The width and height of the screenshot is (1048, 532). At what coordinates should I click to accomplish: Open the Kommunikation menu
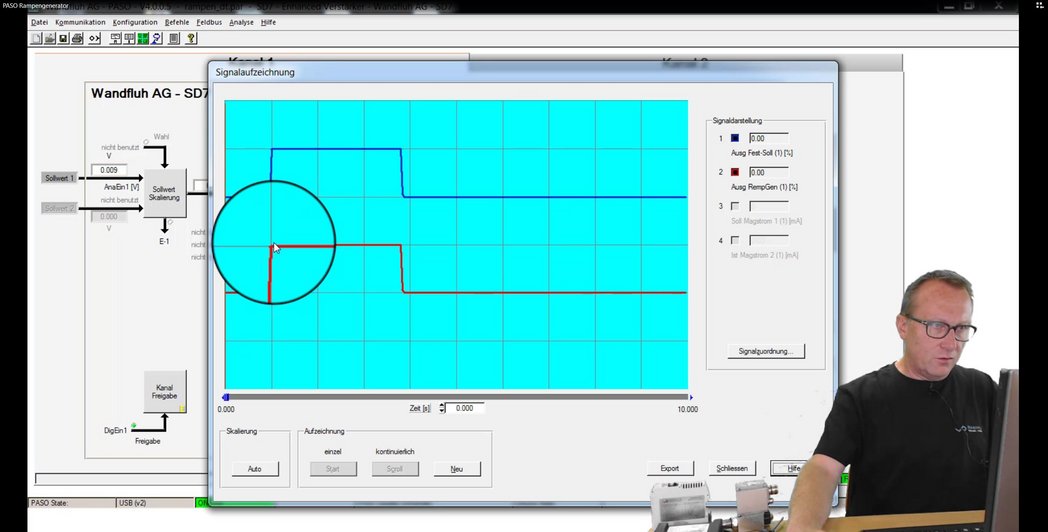tap(80, 22)
